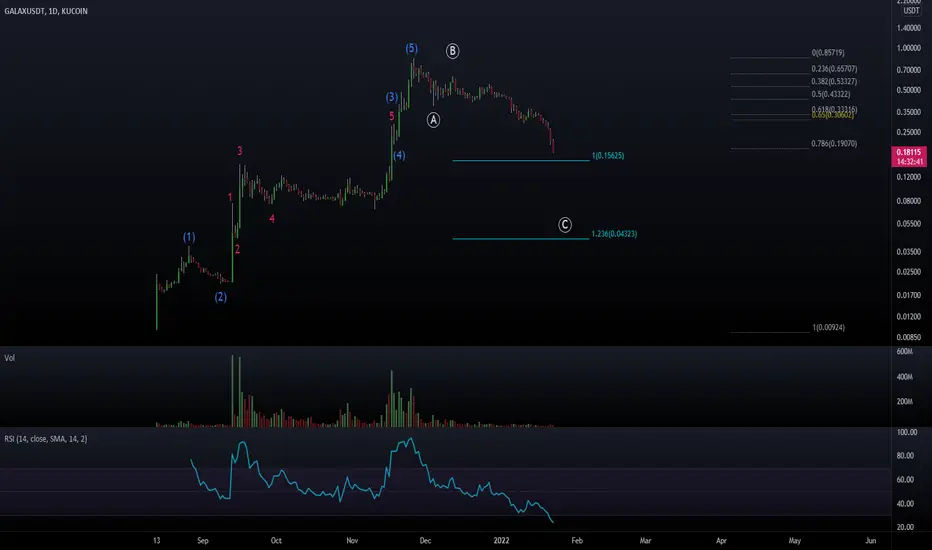The image size is (932, 550).
Task: Click the bar countdown timer 14:32:41
Action: coord(909,162)
